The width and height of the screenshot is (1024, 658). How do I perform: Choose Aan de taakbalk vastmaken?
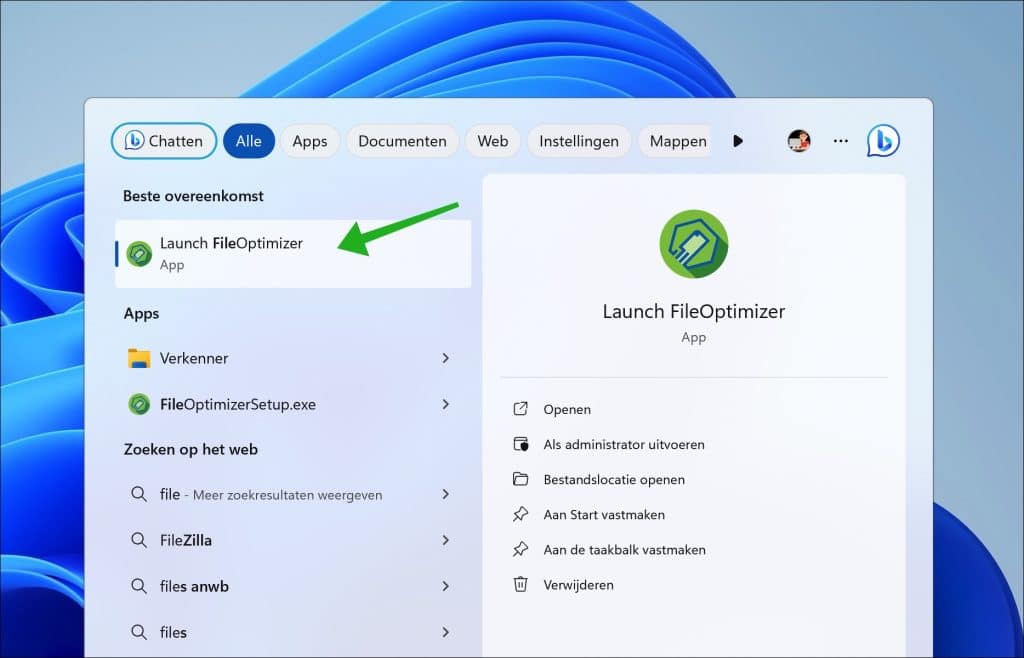point(624,550)
